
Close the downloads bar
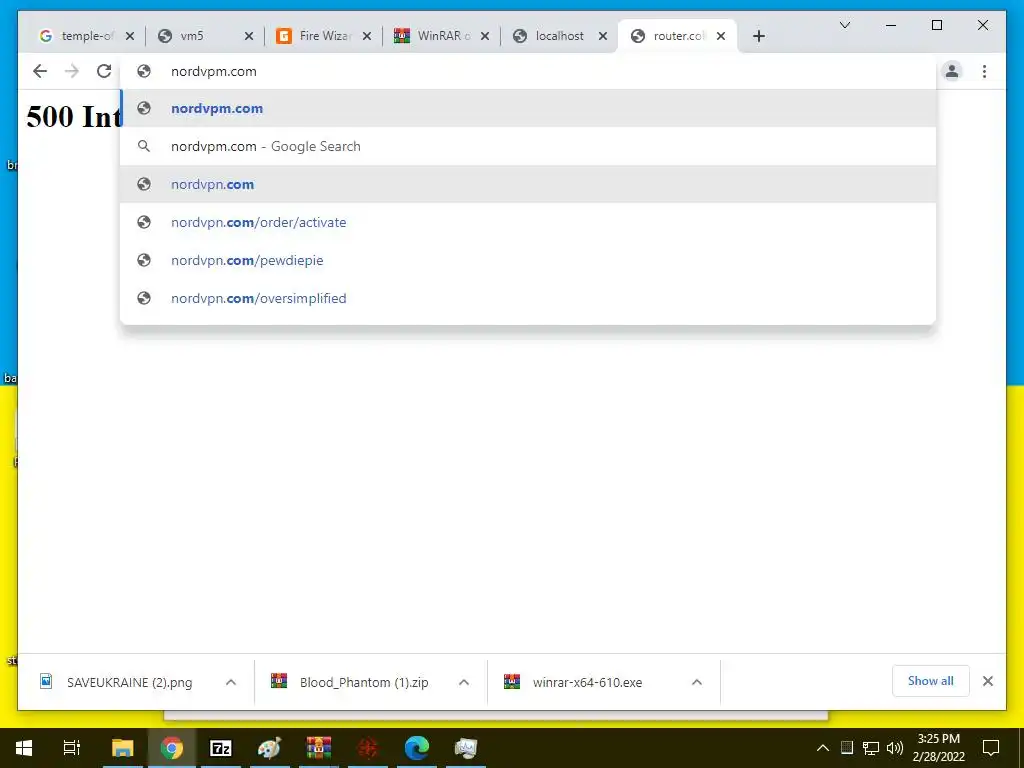pyautogui.click(x=988, y=681)
